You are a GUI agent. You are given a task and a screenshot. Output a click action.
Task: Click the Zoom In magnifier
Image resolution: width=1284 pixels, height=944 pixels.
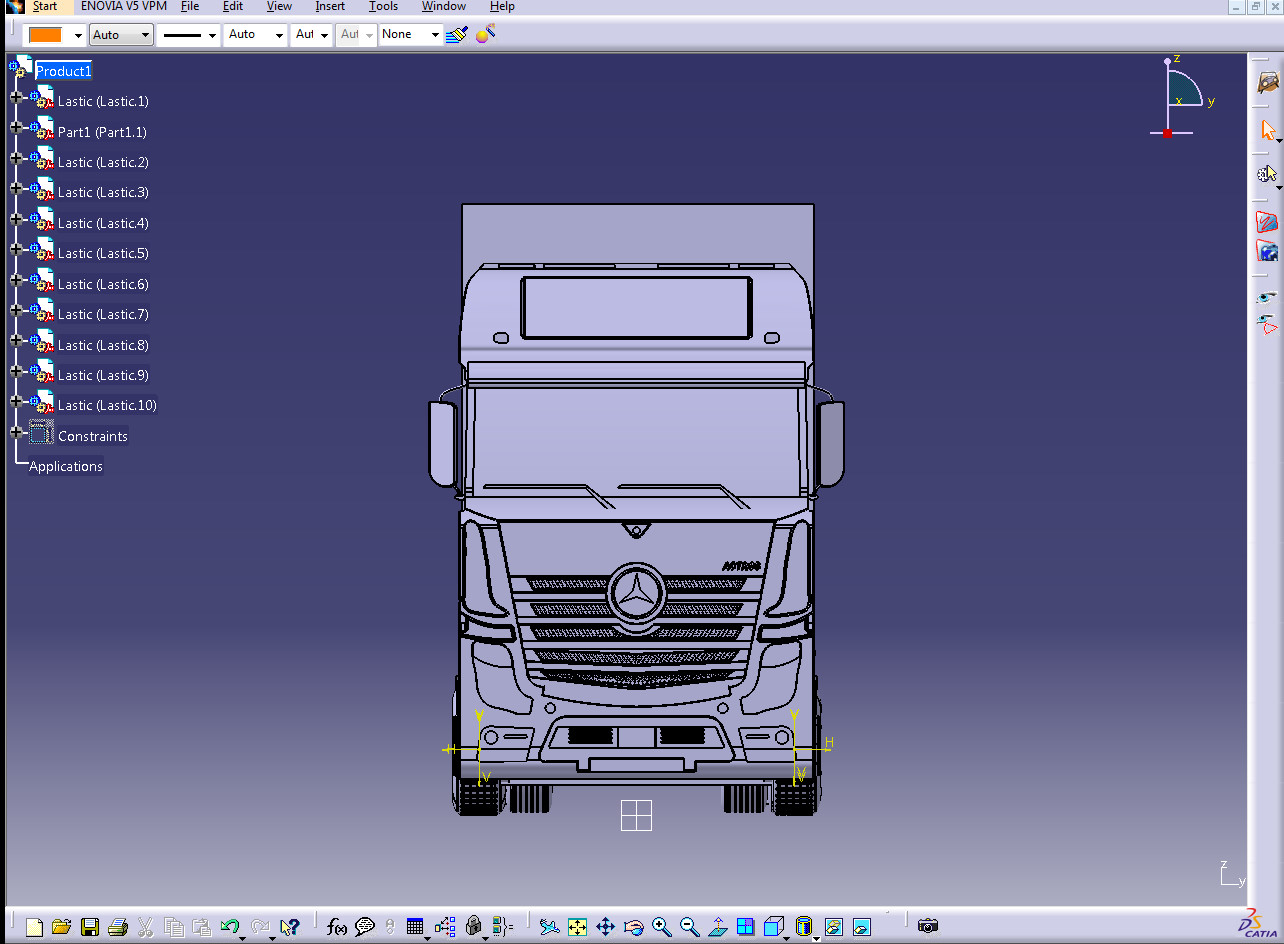point(661,927)
